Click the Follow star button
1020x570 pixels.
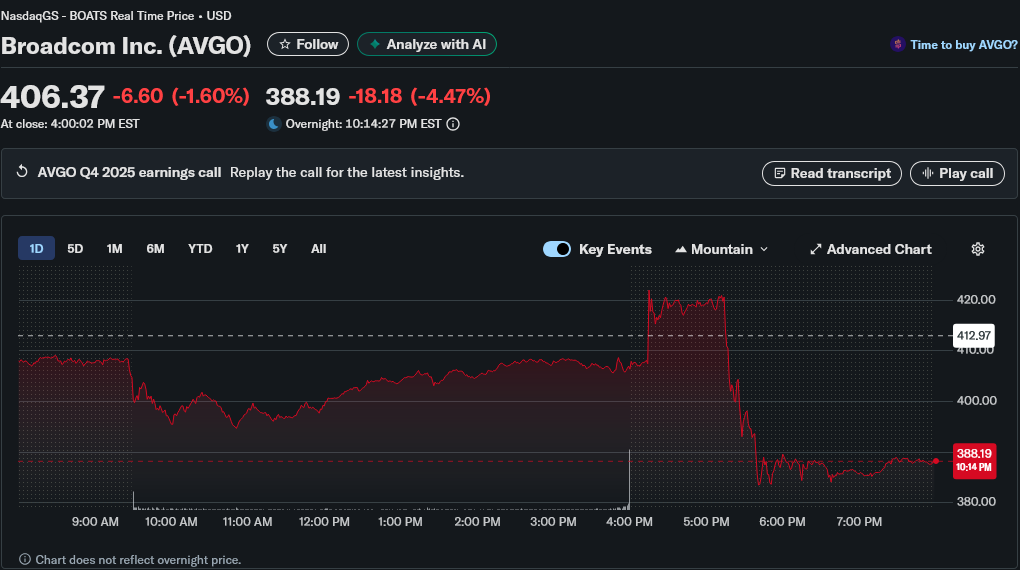click(x=308, y=44)
